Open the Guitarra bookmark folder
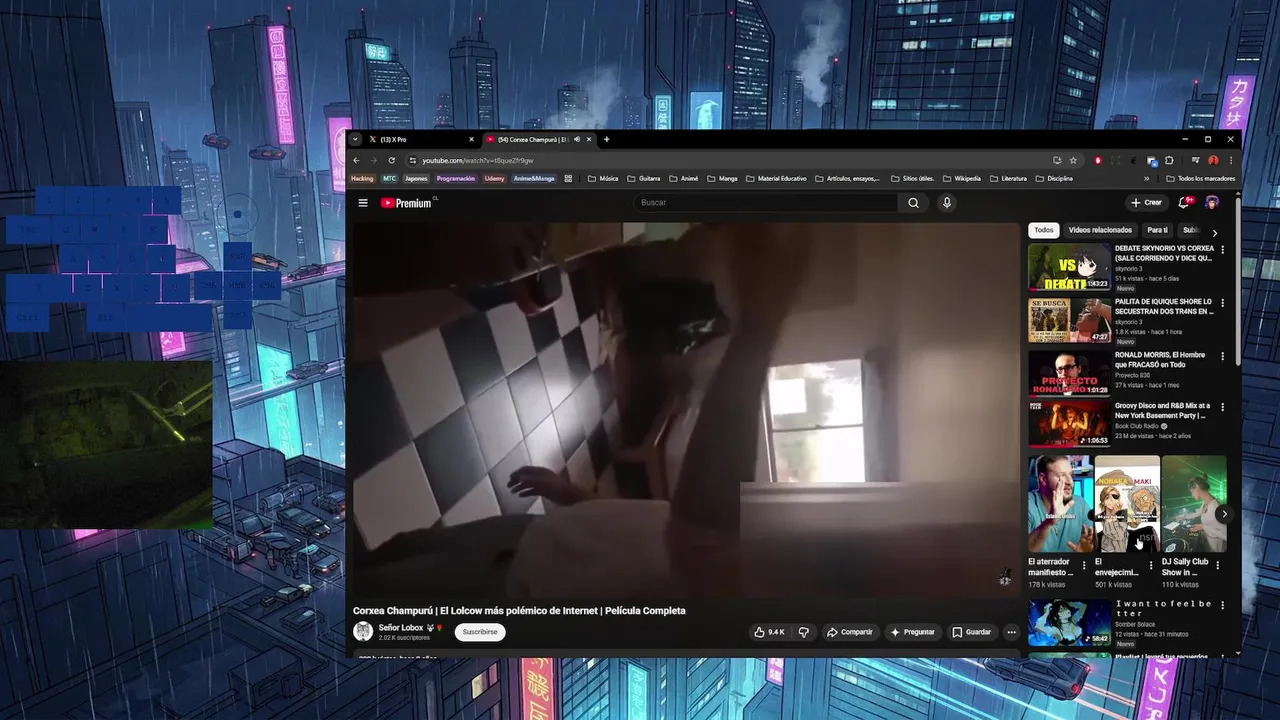The height and width of the screenshot is (720, 1280). [644, 179]
